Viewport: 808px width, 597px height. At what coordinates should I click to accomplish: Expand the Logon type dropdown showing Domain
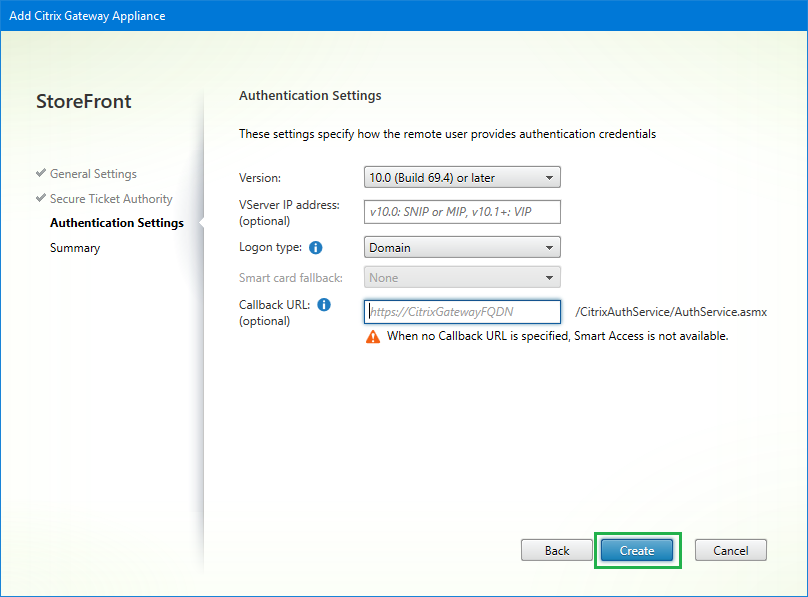462,248
